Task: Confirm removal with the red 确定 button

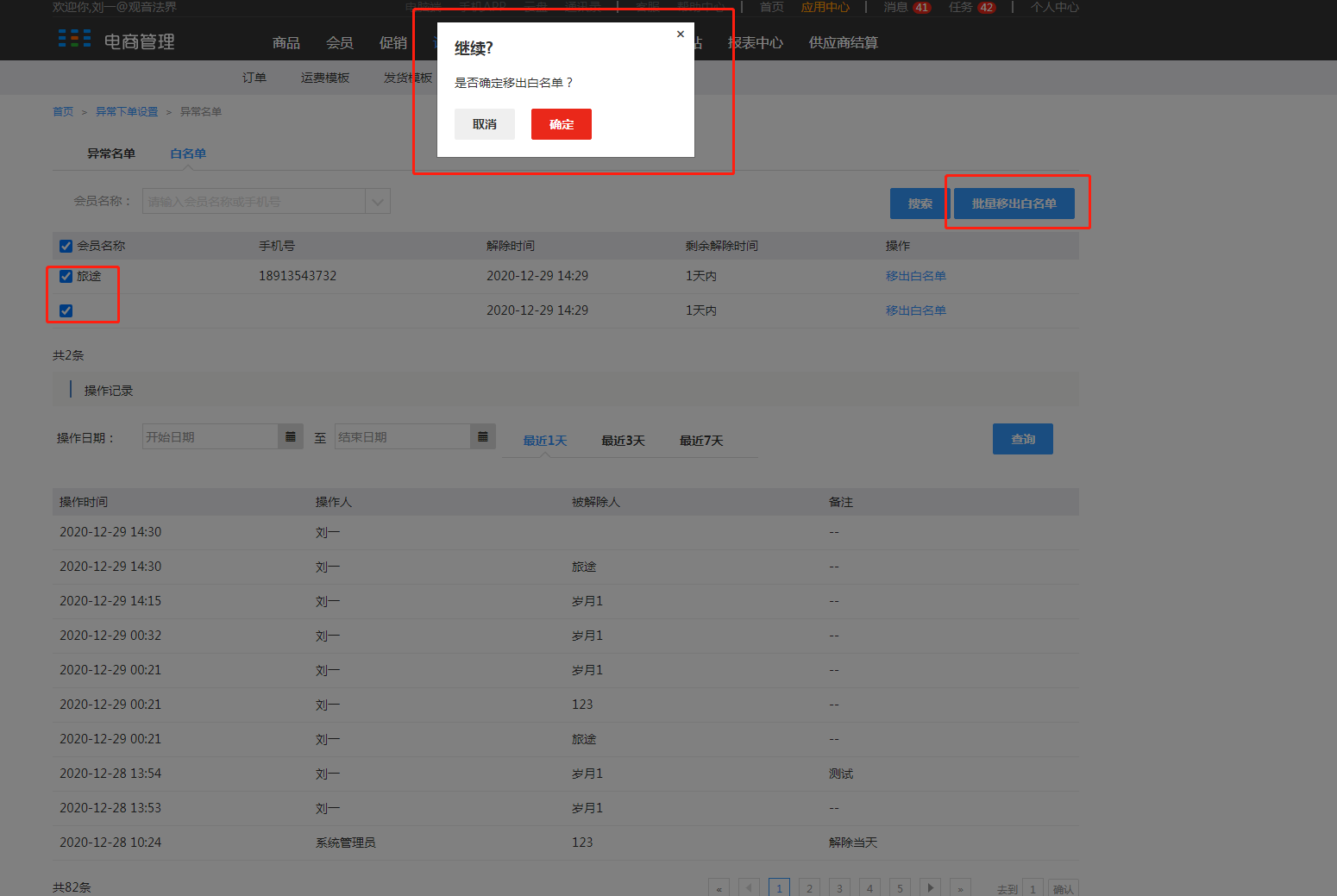Action: click(562, 124)
